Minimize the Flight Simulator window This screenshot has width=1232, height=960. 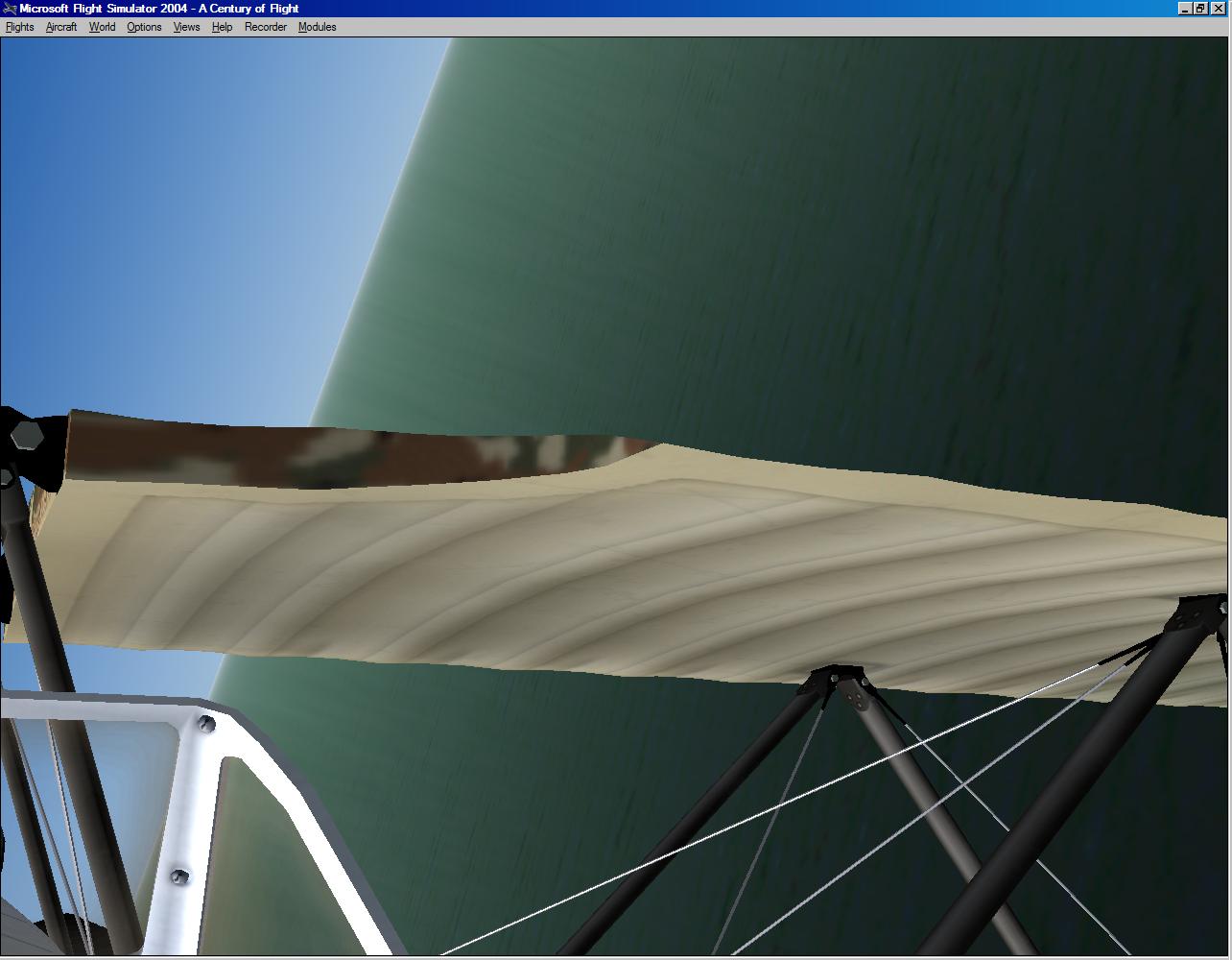(x=1185, y=9)
